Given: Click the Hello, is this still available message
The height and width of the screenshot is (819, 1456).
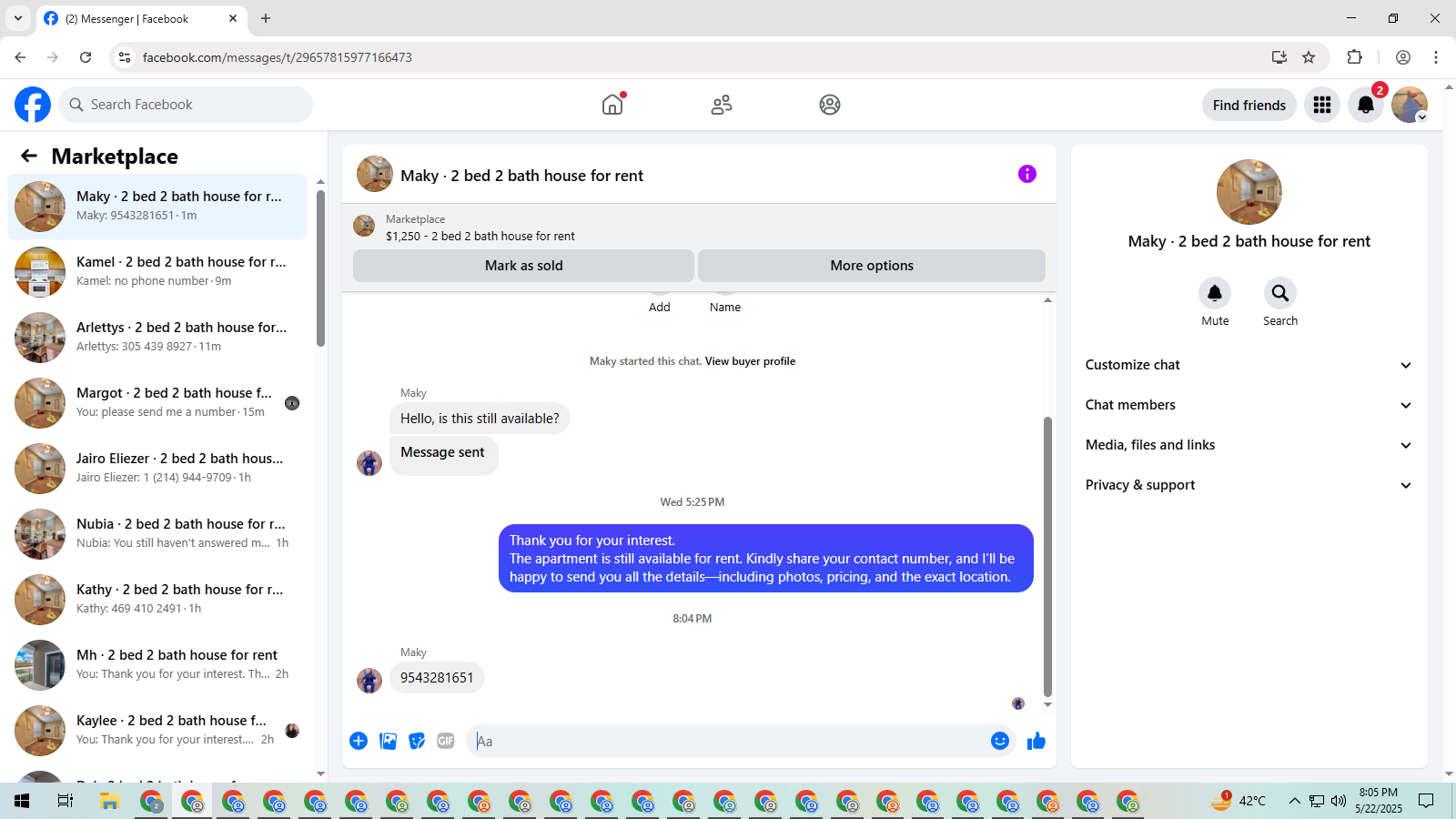Looking at the screenshot, I should (x=480, y=419).
